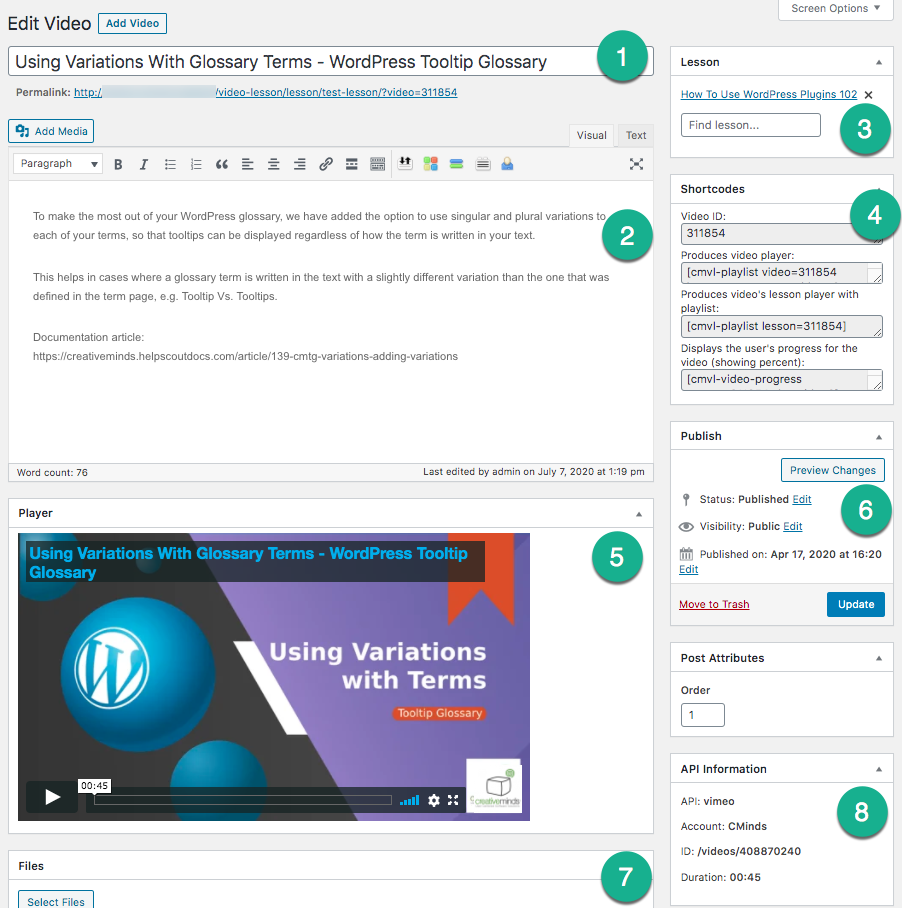902x908 pixels.
Task: Edit the Public visibility
Action: click(793, 526)
